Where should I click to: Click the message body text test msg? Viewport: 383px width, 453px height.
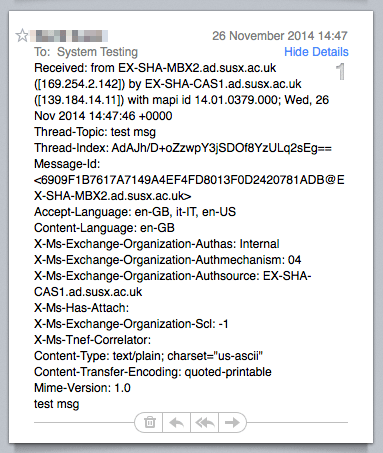point(57,404)
